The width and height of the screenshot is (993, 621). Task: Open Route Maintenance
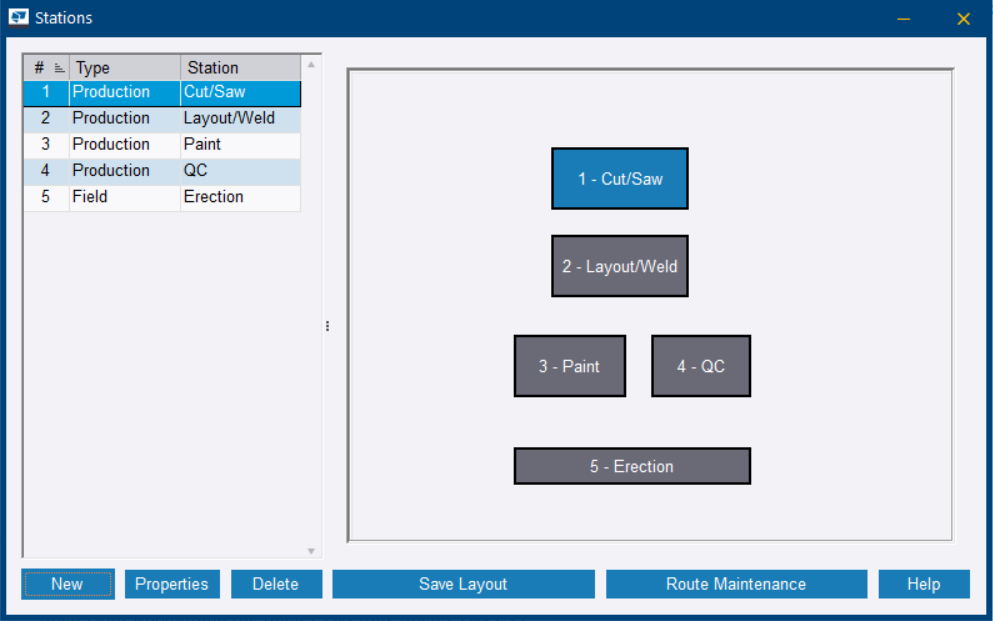pyautogui.click(x=735, y=584)
